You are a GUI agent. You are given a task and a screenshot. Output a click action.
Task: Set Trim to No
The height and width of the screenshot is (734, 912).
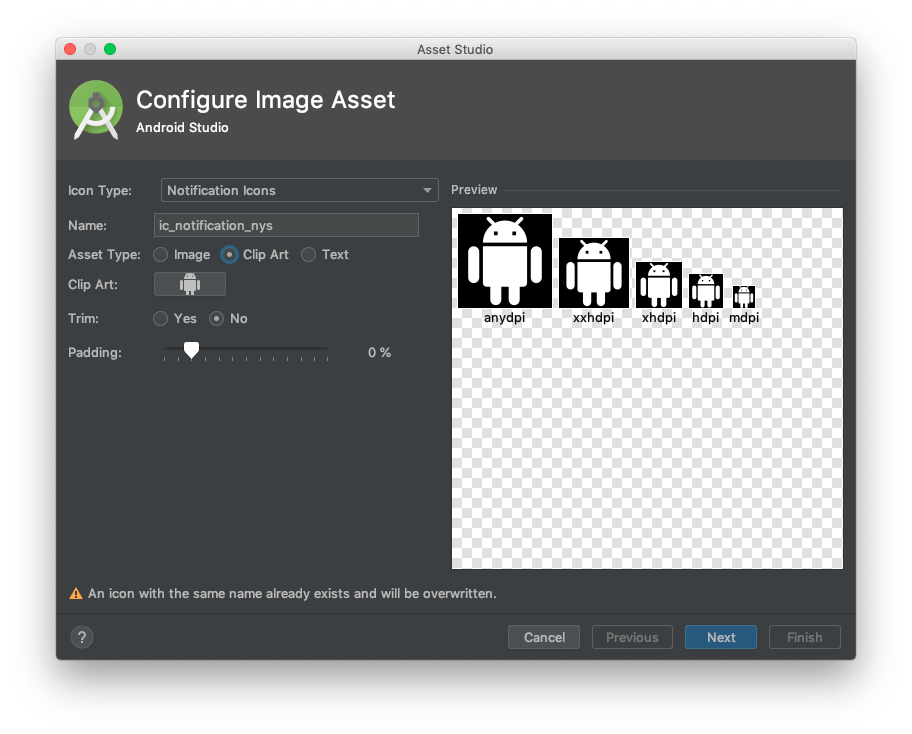tap(216, 319)
